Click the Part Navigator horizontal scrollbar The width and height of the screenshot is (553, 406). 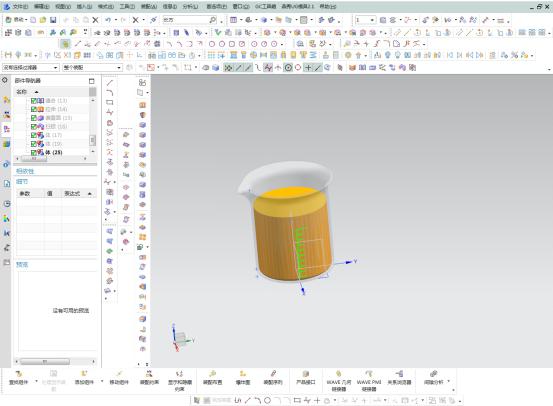(x=51, y=159)
